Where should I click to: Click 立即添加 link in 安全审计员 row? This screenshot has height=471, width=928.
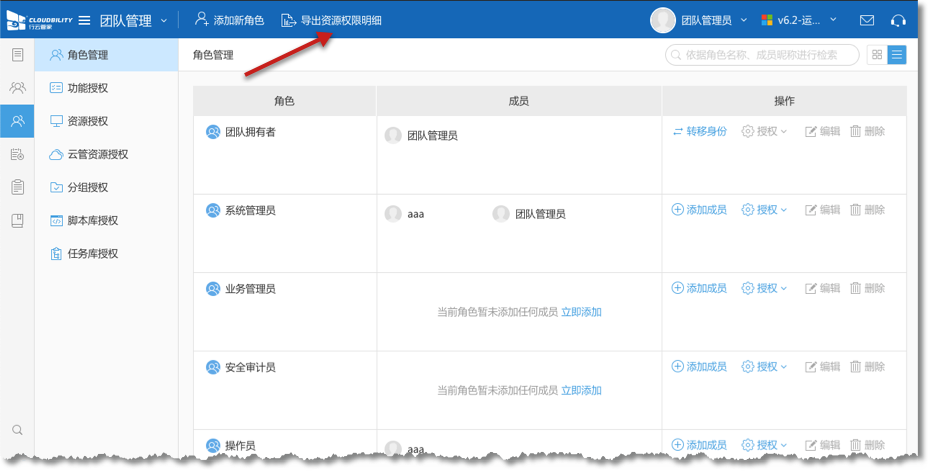(x=581, y=391)
